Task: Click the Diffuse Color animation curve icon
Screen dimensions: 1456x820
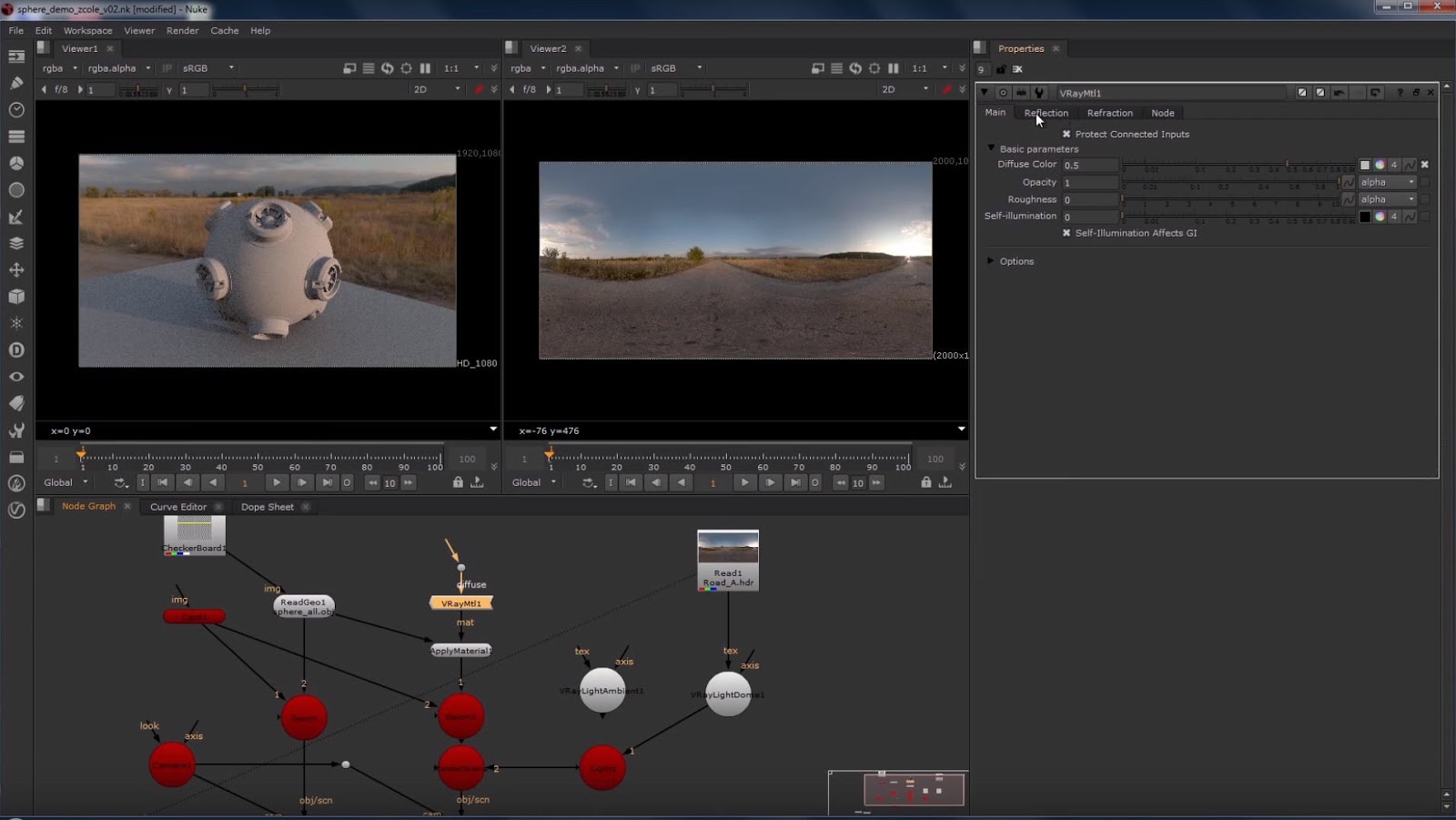Action: [1410, 165]
